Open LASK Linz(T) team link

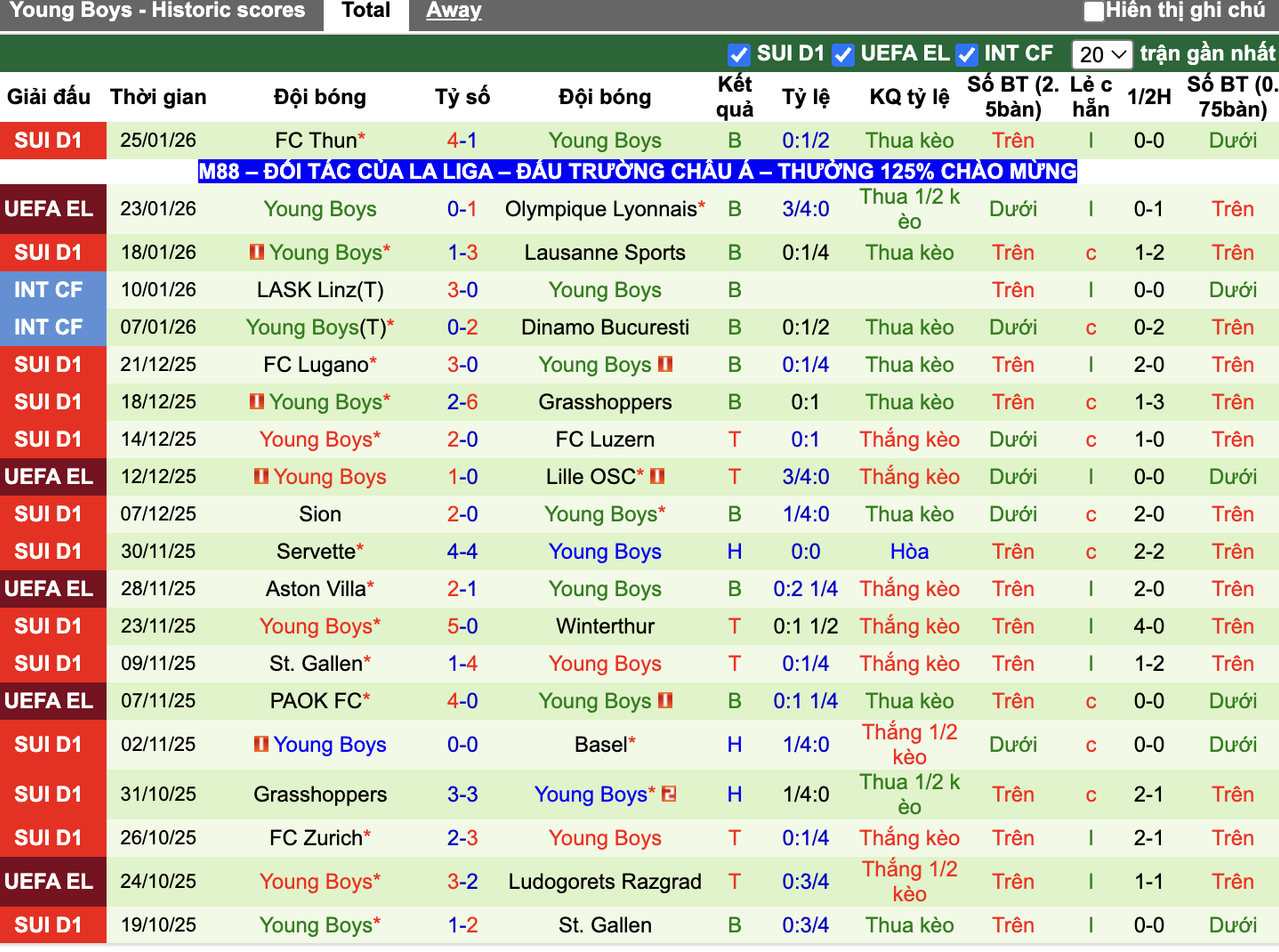tap(320, 290)
